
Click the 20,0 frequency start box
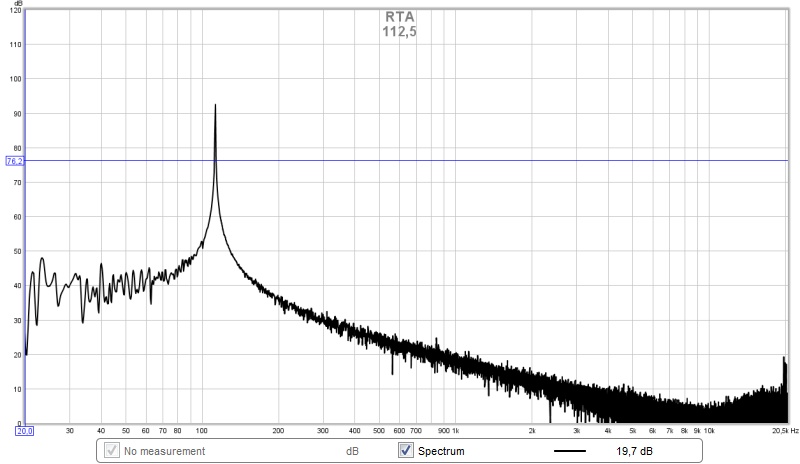pos(24,431)
